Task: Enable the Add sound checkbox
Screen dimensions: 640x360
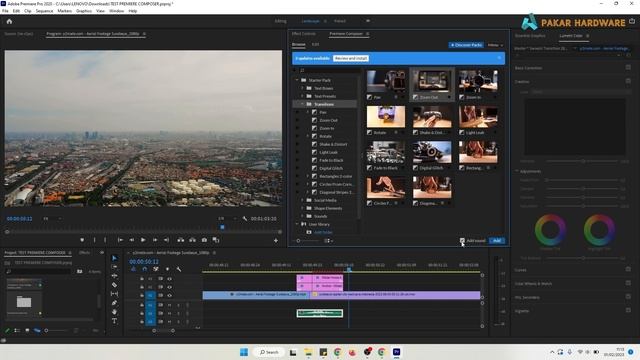Action: [x=462, y=240]
